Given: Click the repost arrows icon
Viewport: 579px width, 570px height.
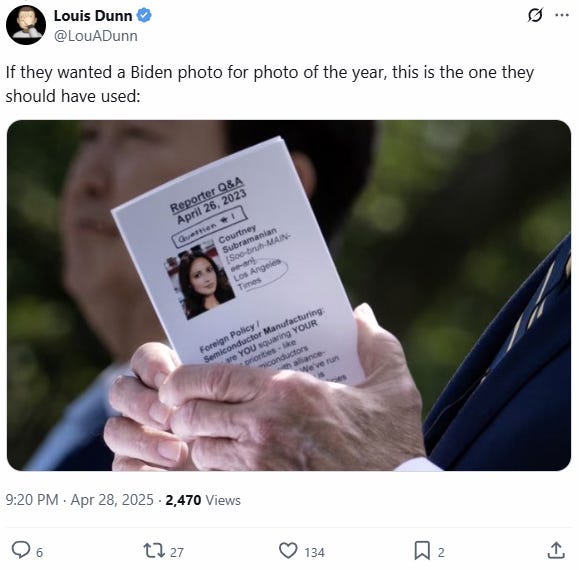Looking at the screenshot, I should tap(154, 550).
